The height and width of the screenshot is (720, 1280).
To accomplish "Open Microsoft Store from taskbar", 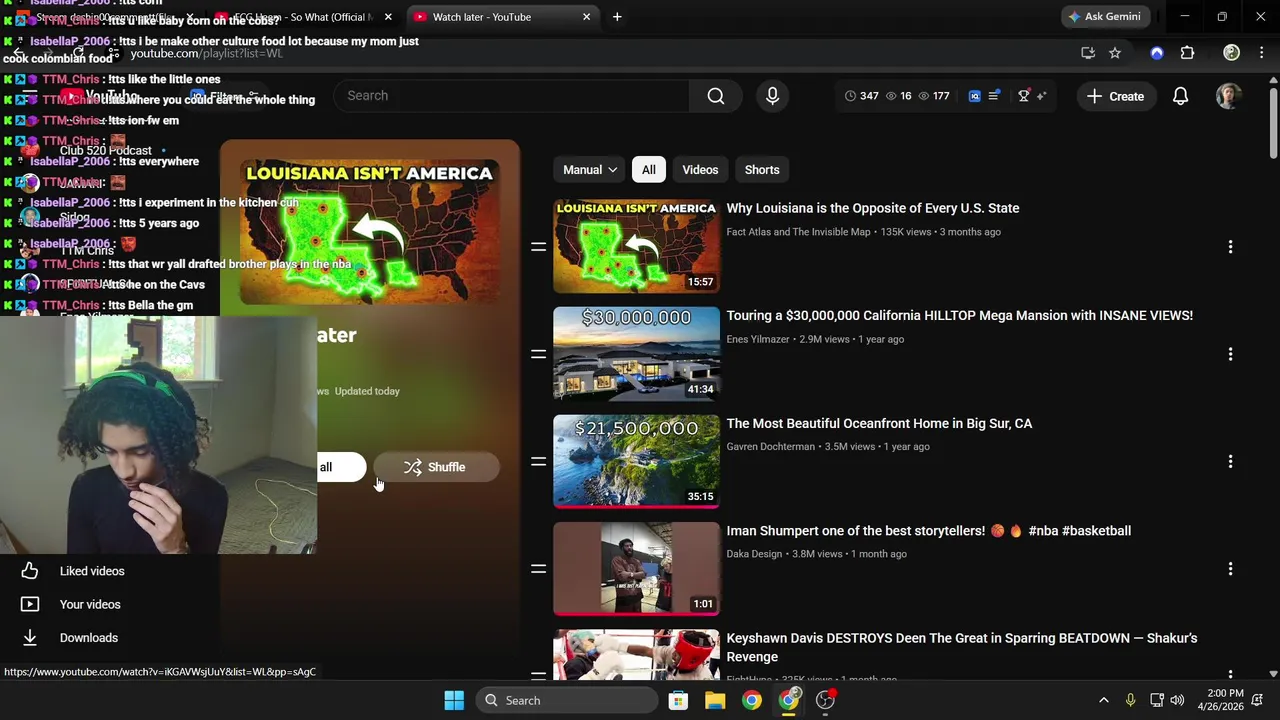I will click(678, 700).
